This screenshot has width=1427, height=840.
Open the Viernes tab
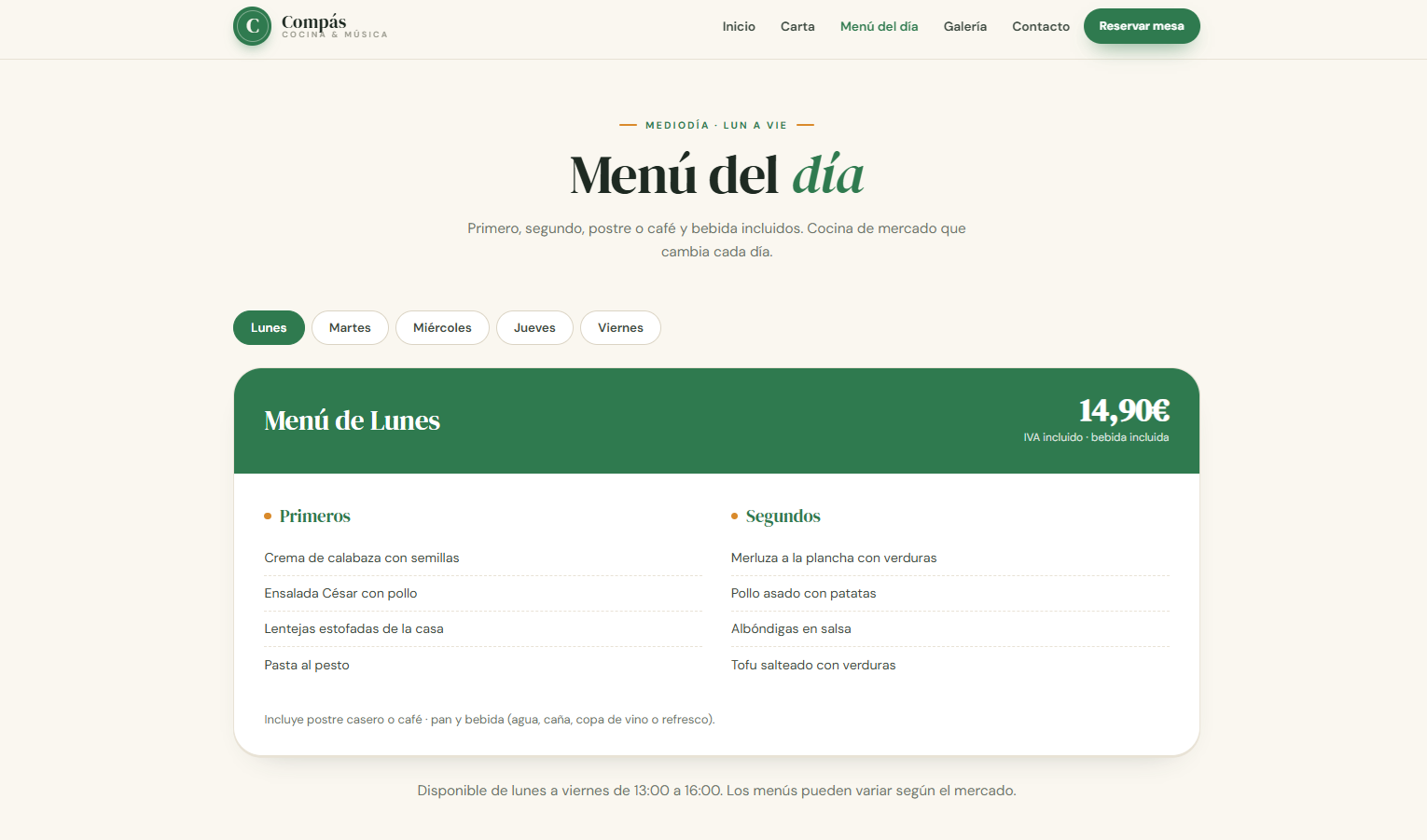620,327
